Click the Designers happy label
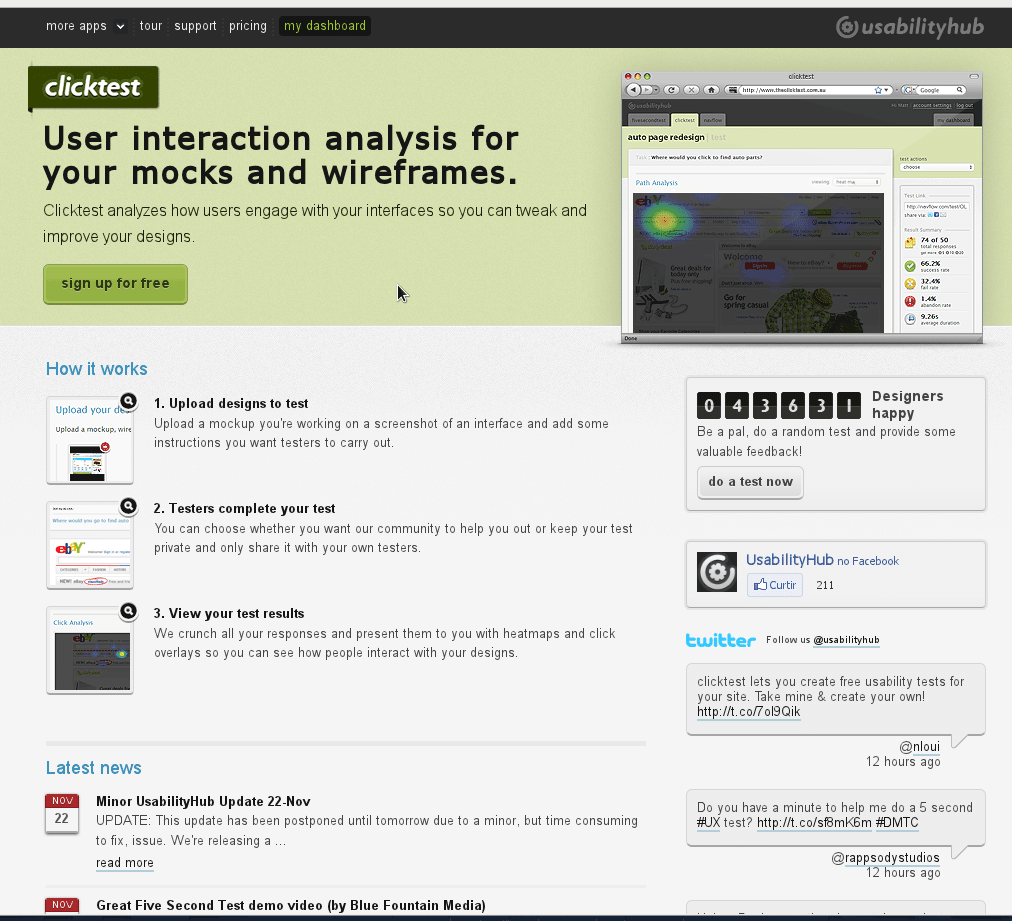1012x921 pixels. point(907,405)
